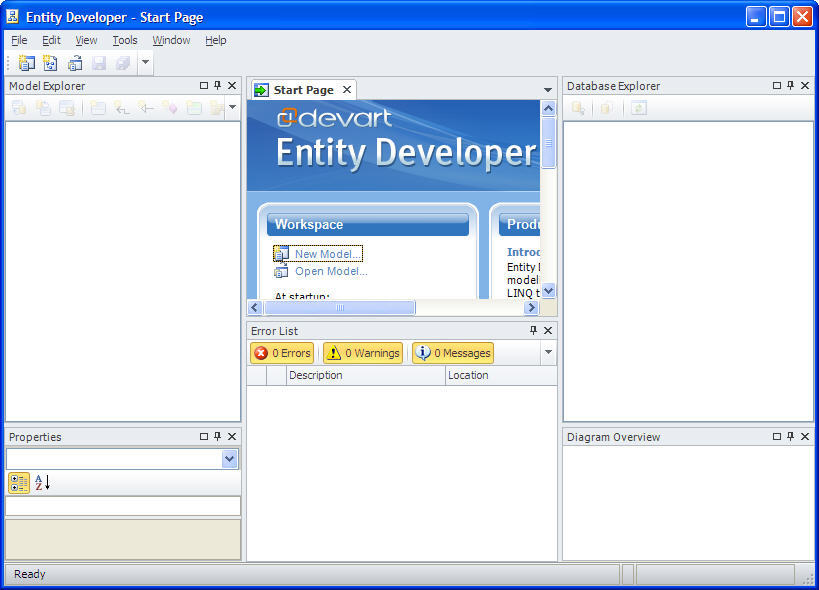This screenshot has width=819, height=590.
Task: Open the Error List toolbar dropdown arrow
Action: pos(548,352)
